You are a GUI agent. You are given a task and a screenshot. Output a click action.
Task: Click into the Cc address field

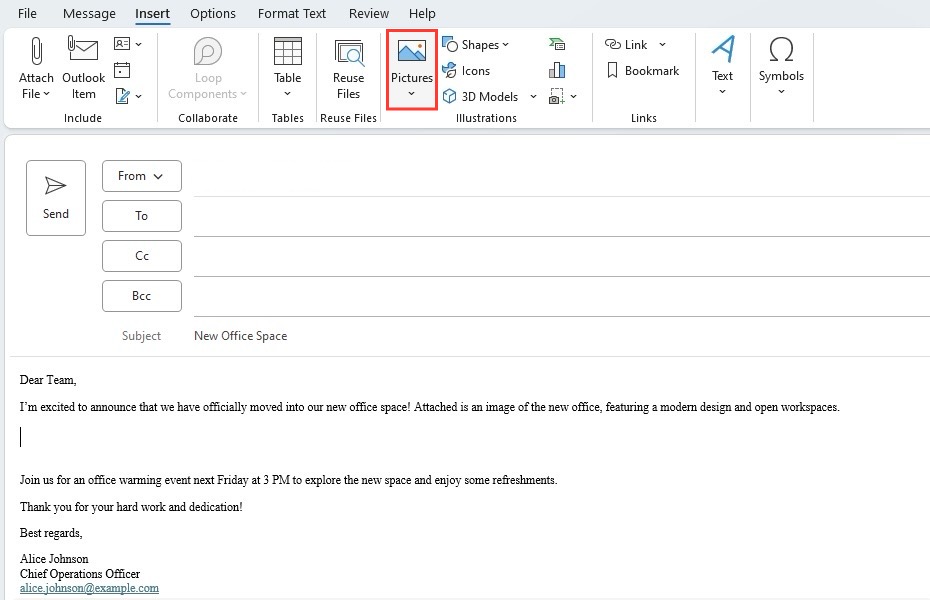click(x=562, y=257)
